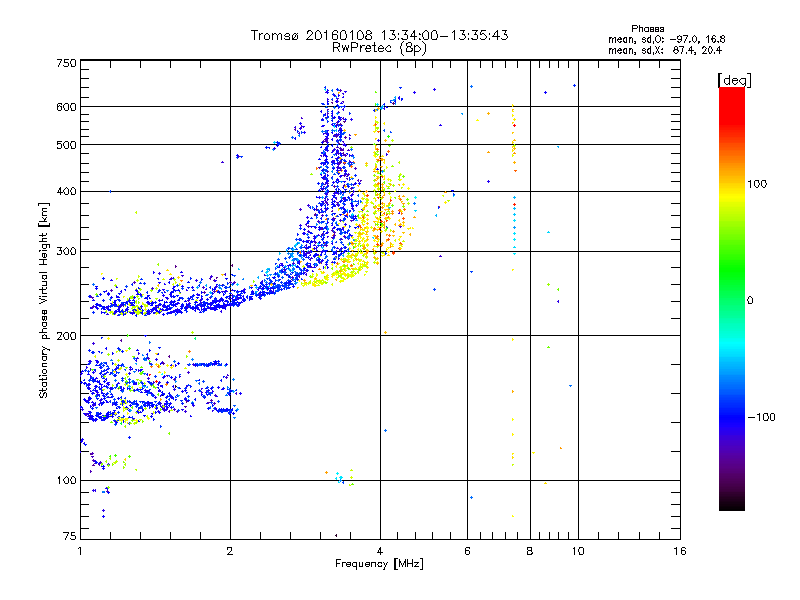Screen dimensions: 800x600
Task: Click the y-axis tick label '75'
Action: click(70, 536)
